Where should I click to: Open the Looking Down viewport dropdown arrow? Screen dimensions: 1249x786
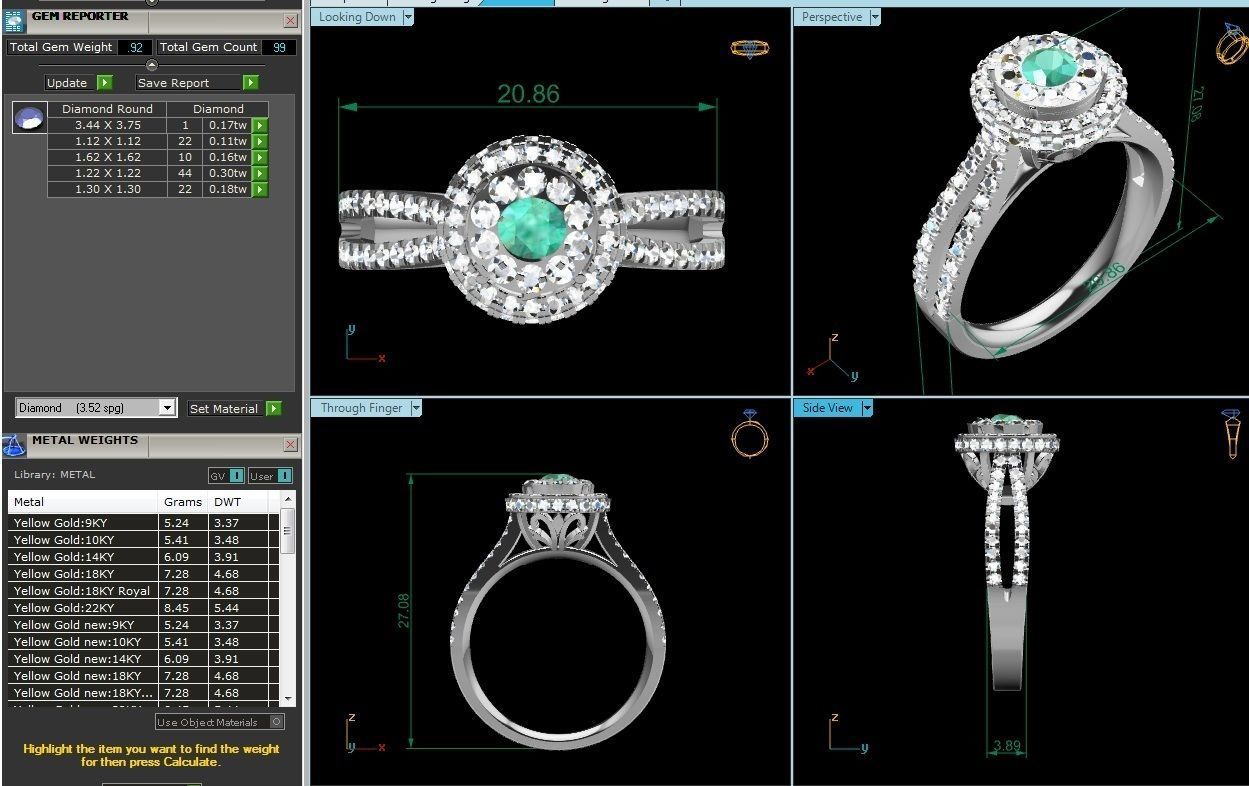408,17
